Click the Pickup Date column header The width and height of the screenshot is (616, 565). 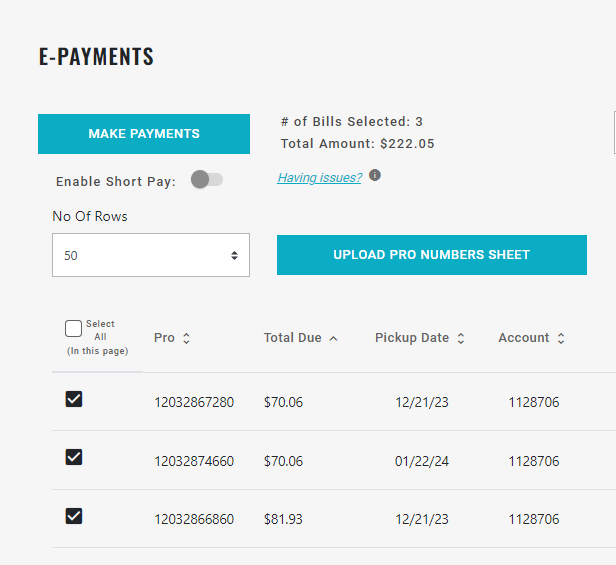point(412,338)
